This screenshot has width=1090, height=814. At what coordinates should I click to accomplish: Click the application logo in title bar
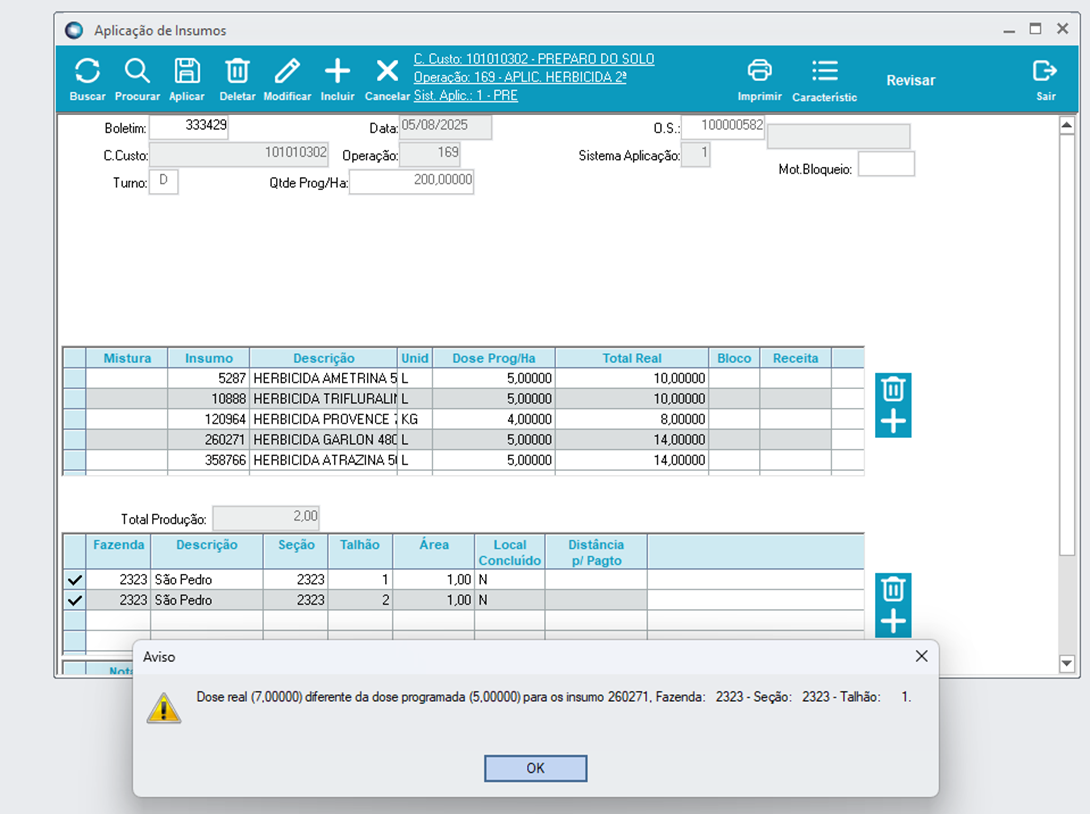coord(74,30)
